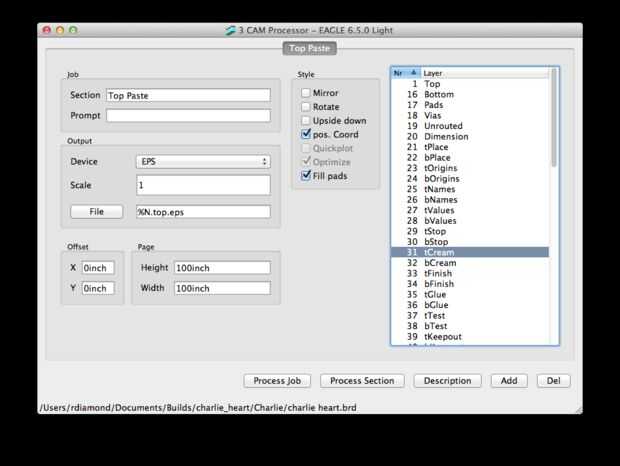Enable the Rotate checkbox

click(306, 107)
